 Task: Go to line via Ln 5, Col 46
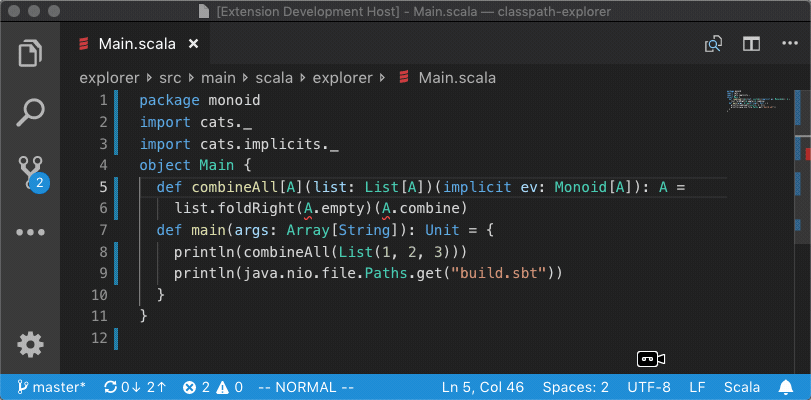483,387
